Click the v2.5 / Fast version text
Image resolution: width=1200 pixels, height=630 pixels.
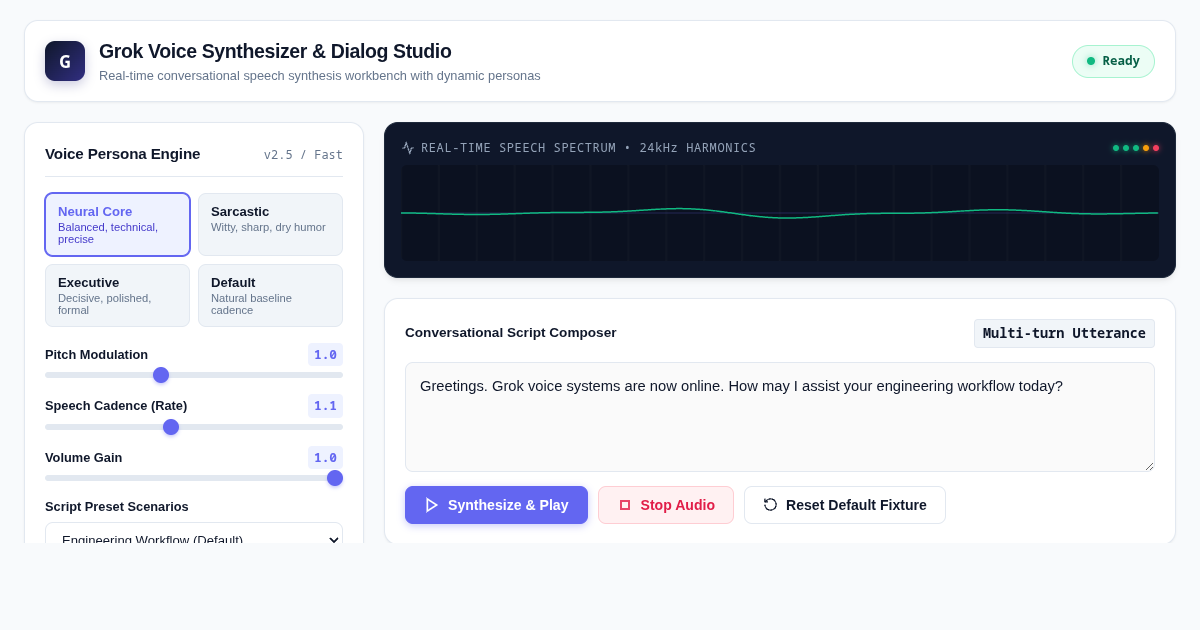[x=303, y=154]
